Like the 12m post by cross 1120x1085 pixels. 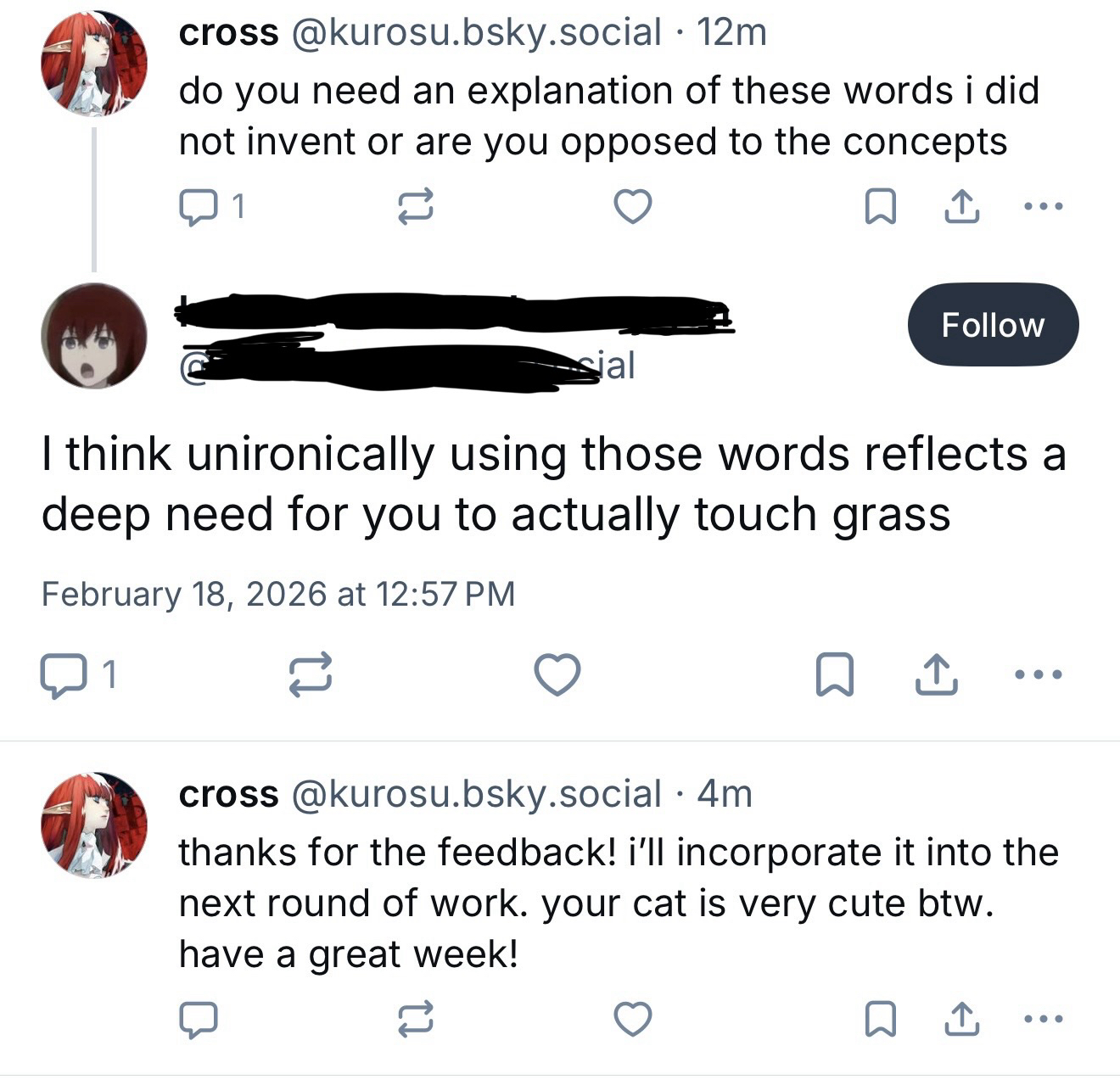tap(633, 206)
